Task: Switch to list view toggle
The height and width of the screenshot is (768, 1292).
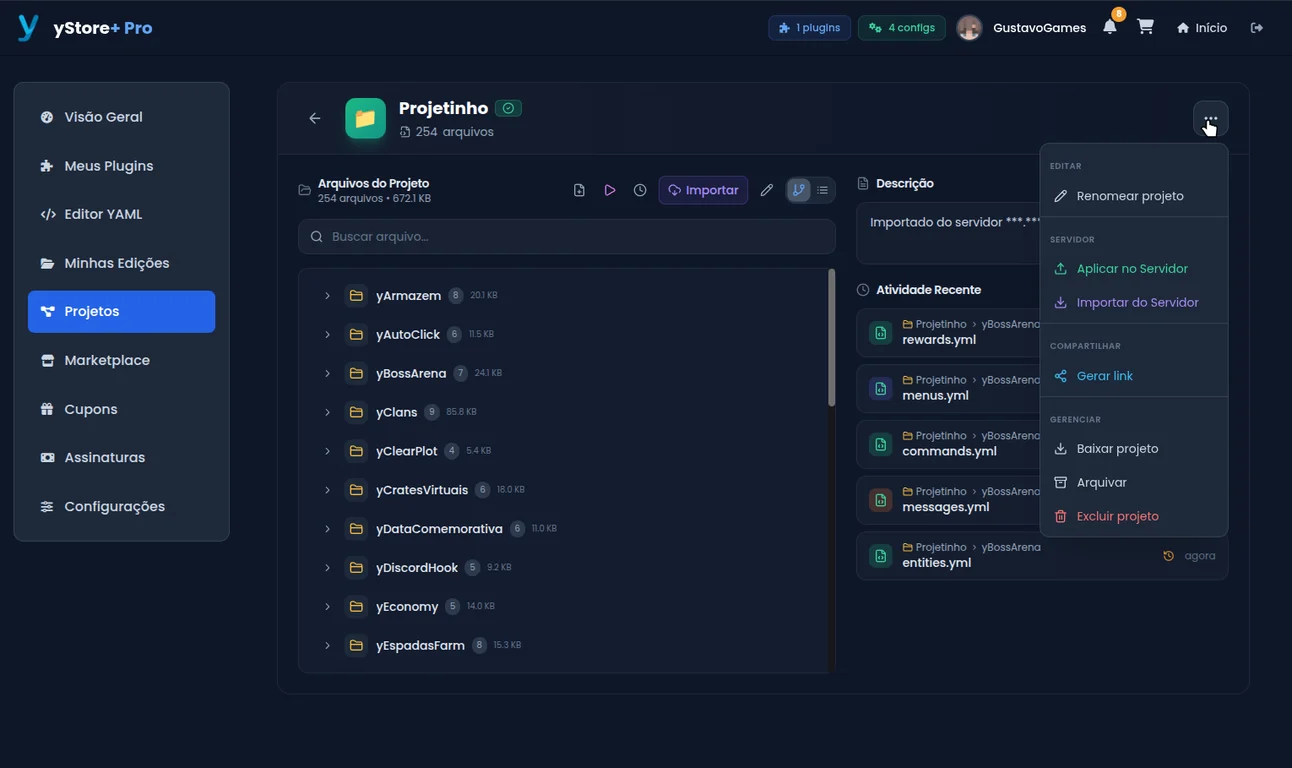Action: [x=822, y=190]
